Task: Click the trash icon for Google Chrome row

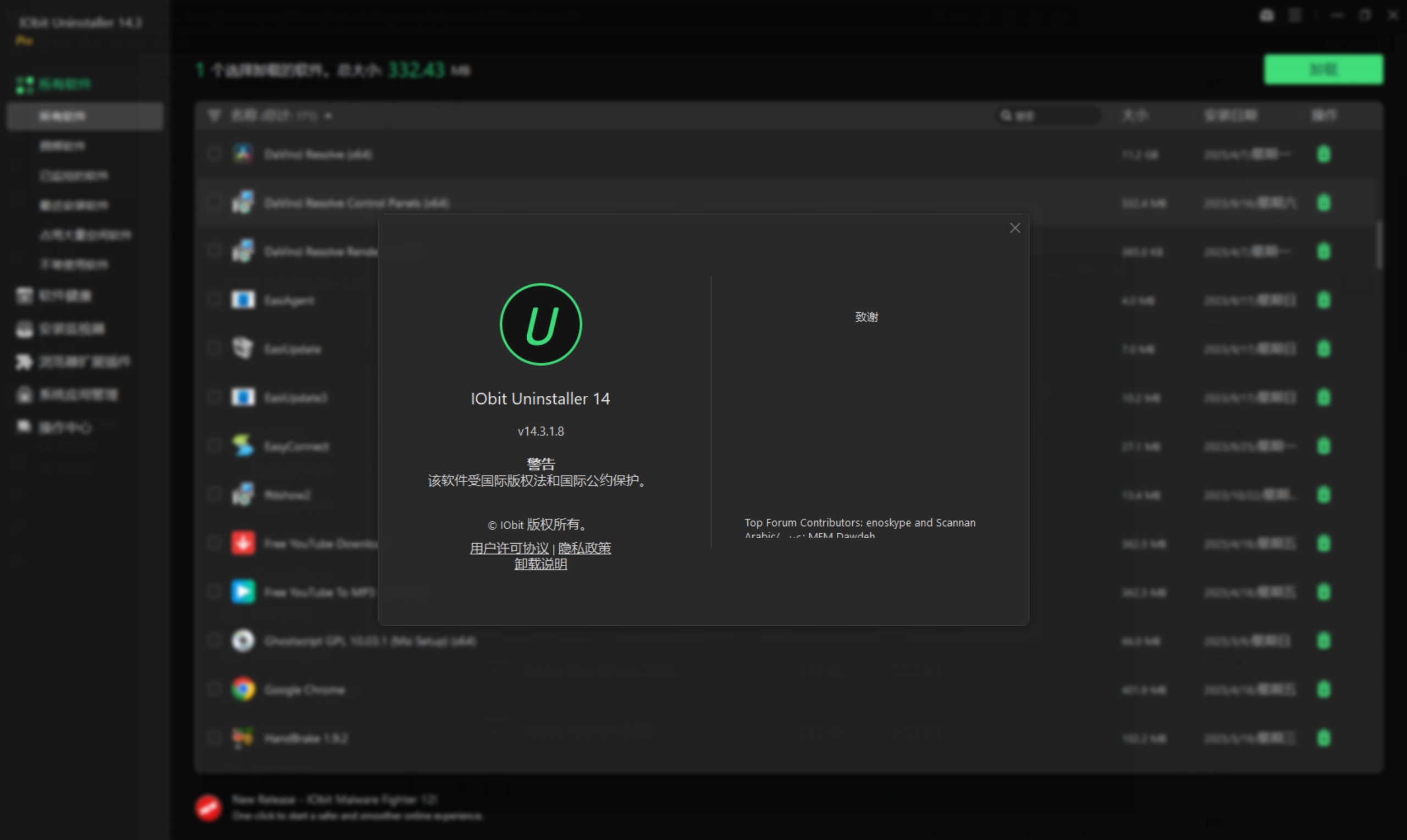Action: pos(1323,689)
